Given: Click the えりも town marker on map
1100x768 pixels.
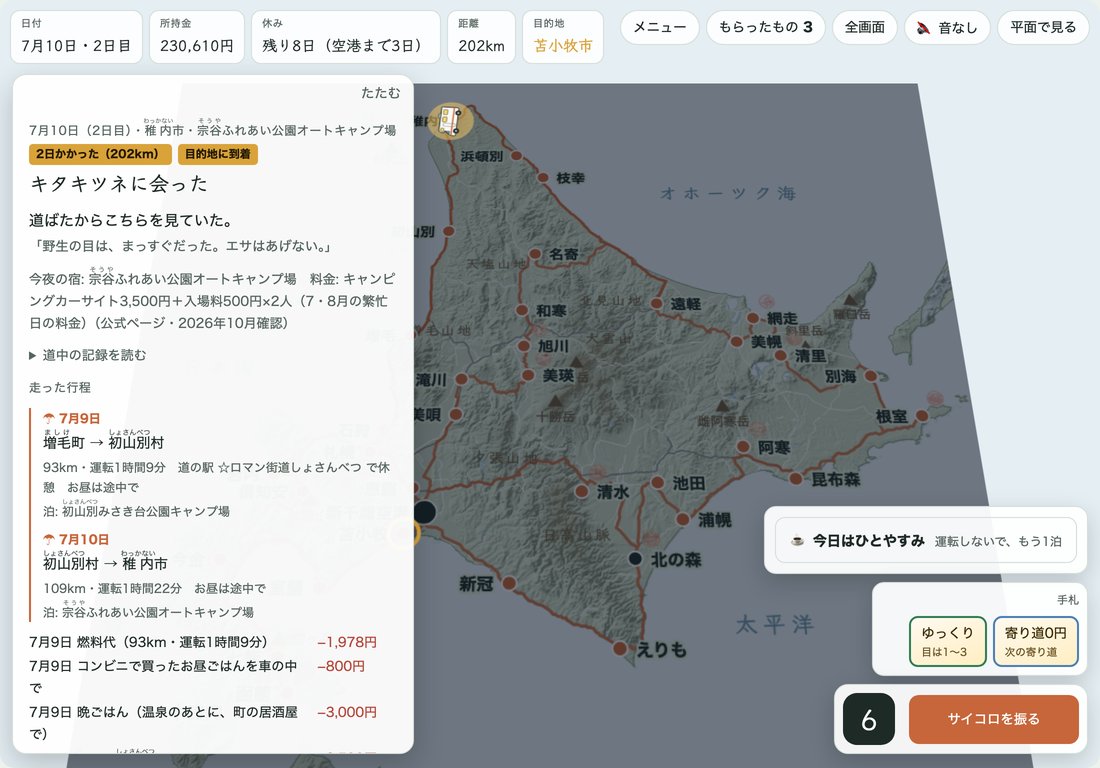Looking at the screenshot, I should (619, 648).
